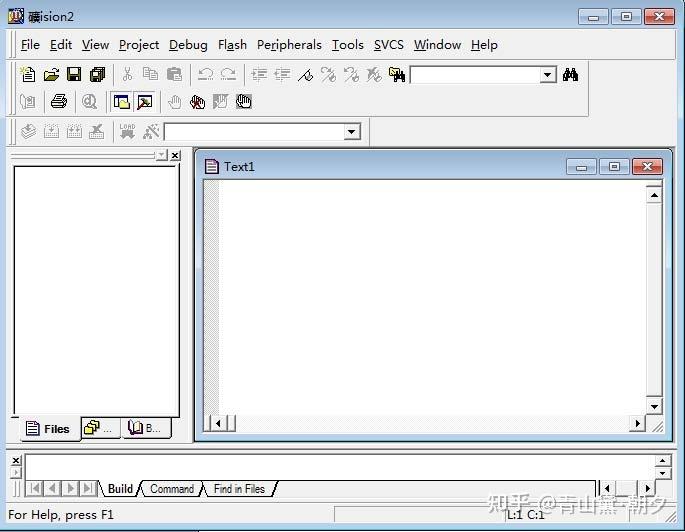Open the Help menu
The width and height of the screenshot is (685, 532).
484,45
